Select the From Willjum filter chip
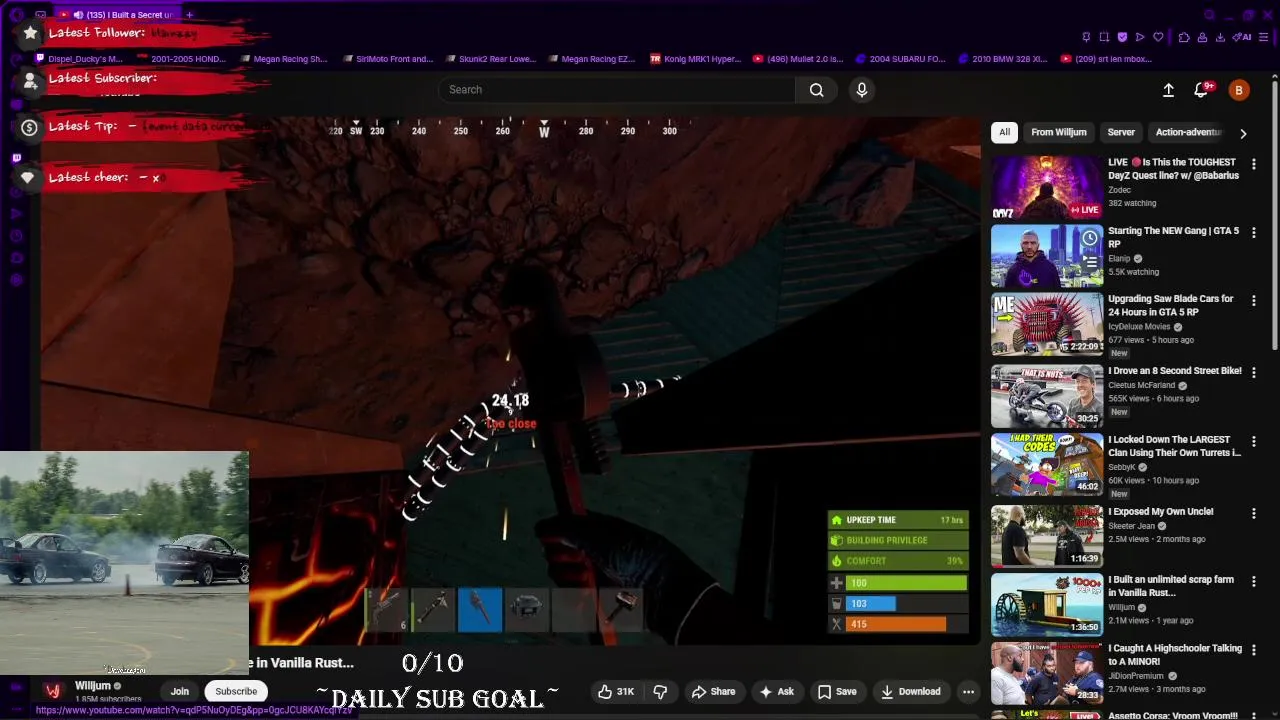 click(x=1058, y=132)
